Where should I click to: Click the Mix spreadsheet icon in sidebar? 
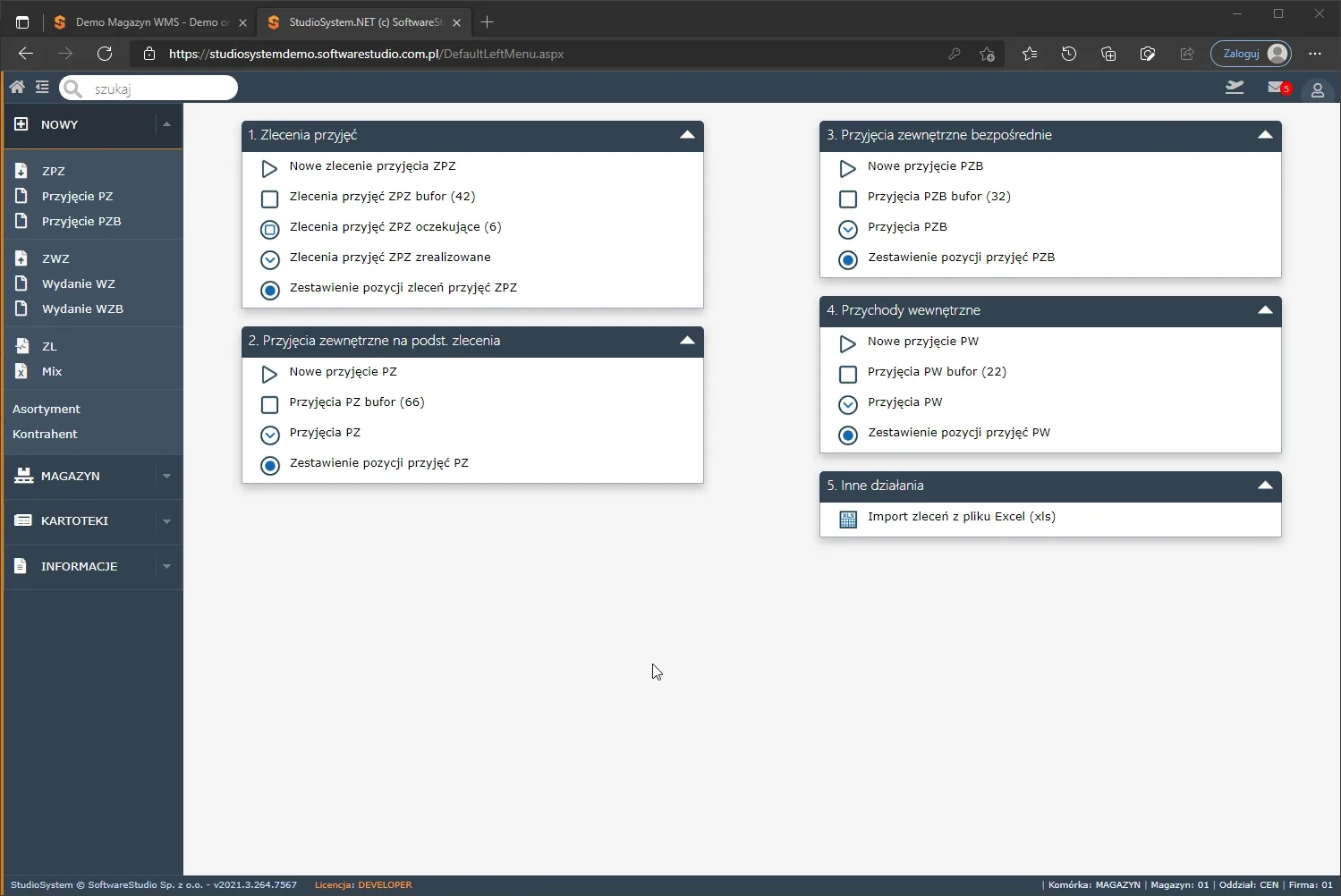[x=21, y=370]
